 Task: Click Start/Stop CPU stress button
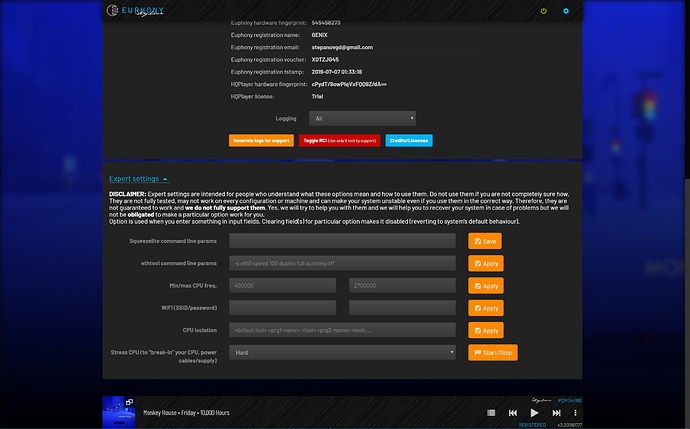(x=493, y=352)
